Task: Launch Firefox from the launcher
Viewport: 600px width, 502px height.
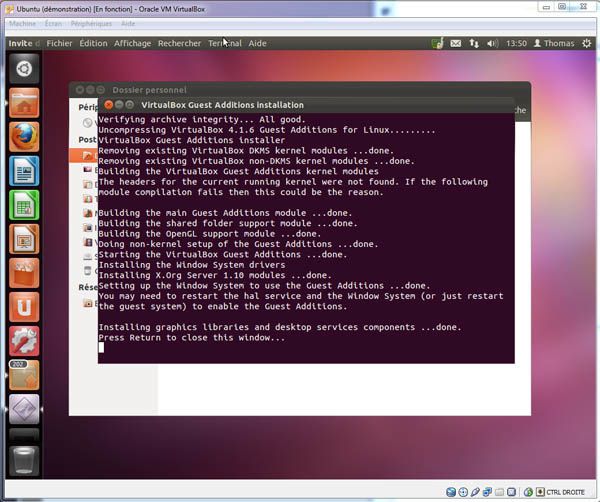Action: tap(24, 137)
